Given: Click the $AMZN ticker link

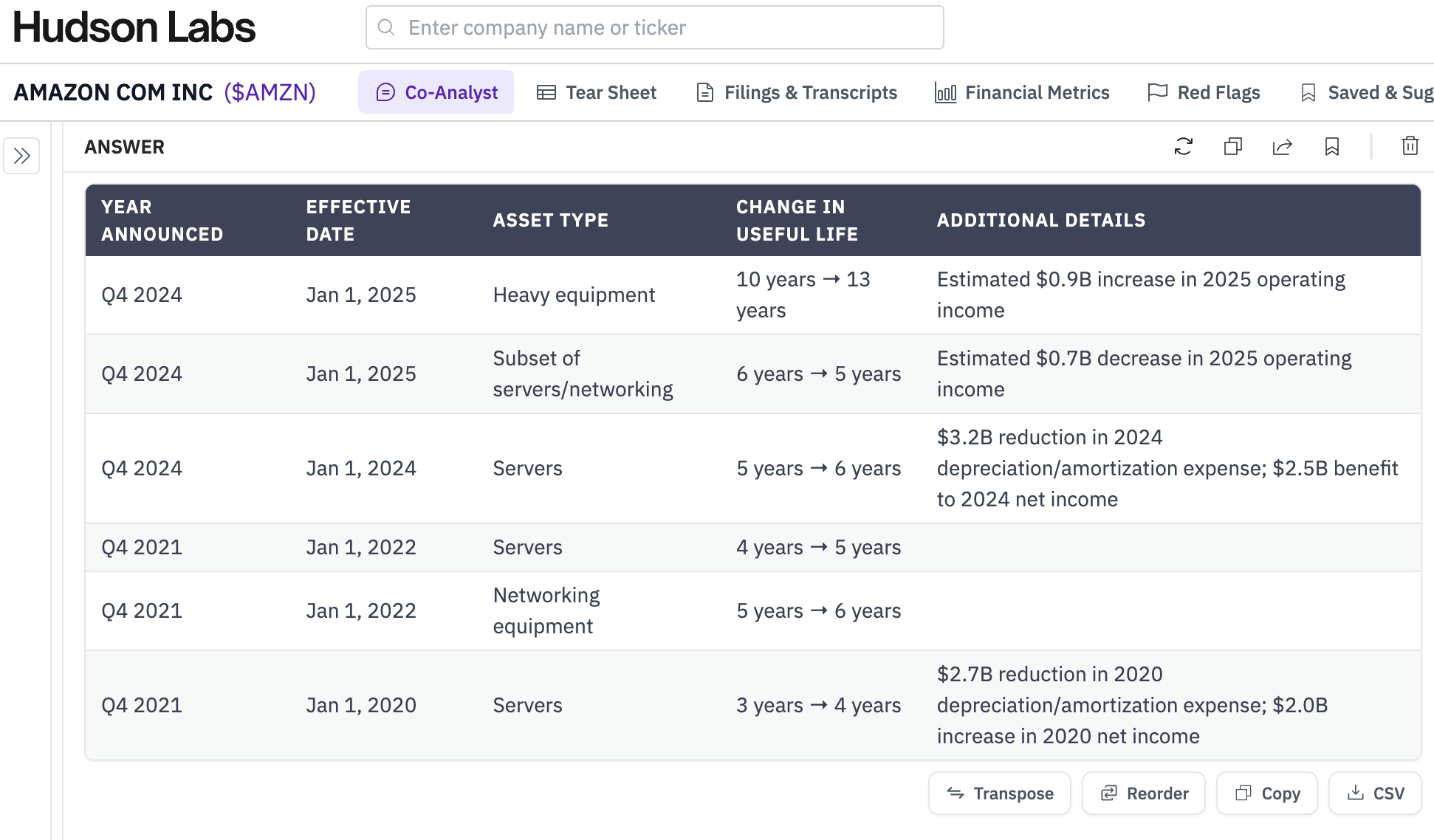Looking at the screenshot, I should coord(270,92).
